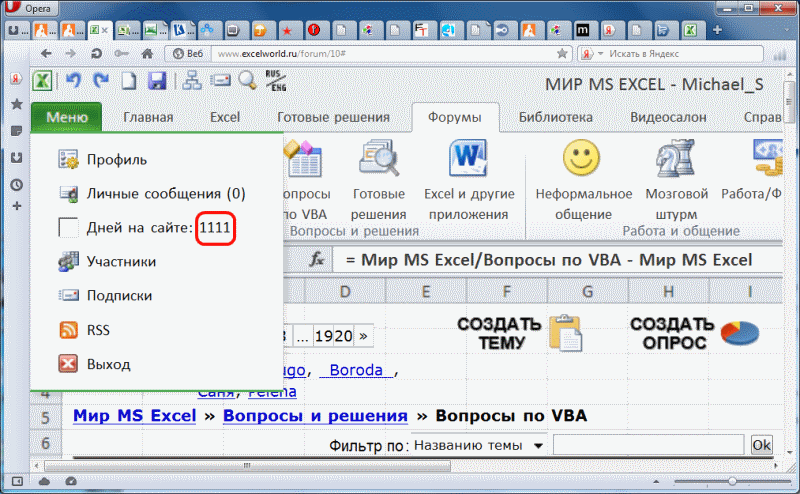Switch to the 'Excel' ribbon tab
The width and height of the screenshot is (800, 494).
click(225, 117)
